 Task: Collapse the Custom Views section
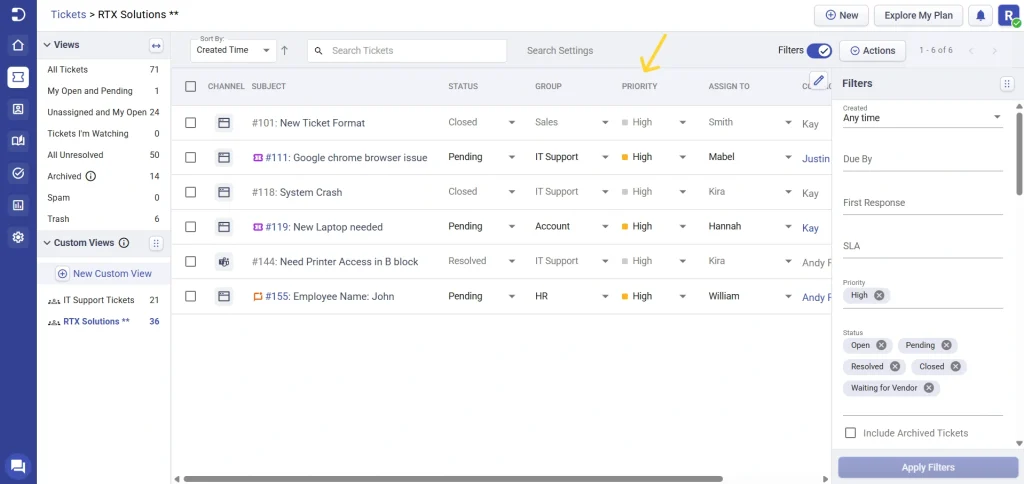47,243
